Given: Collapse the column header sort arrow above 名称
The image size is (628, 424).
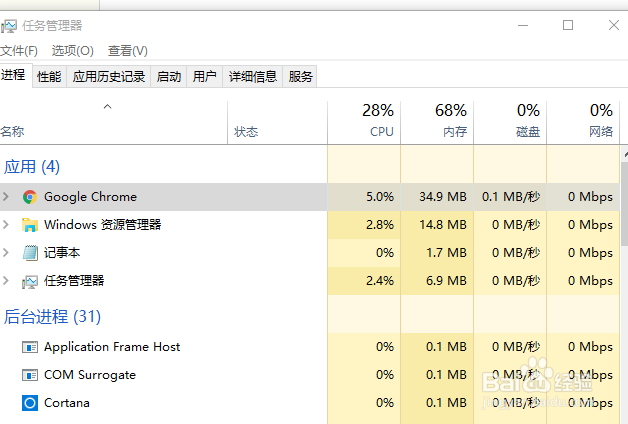Looking at the screenshot, I should click(107, 106).
